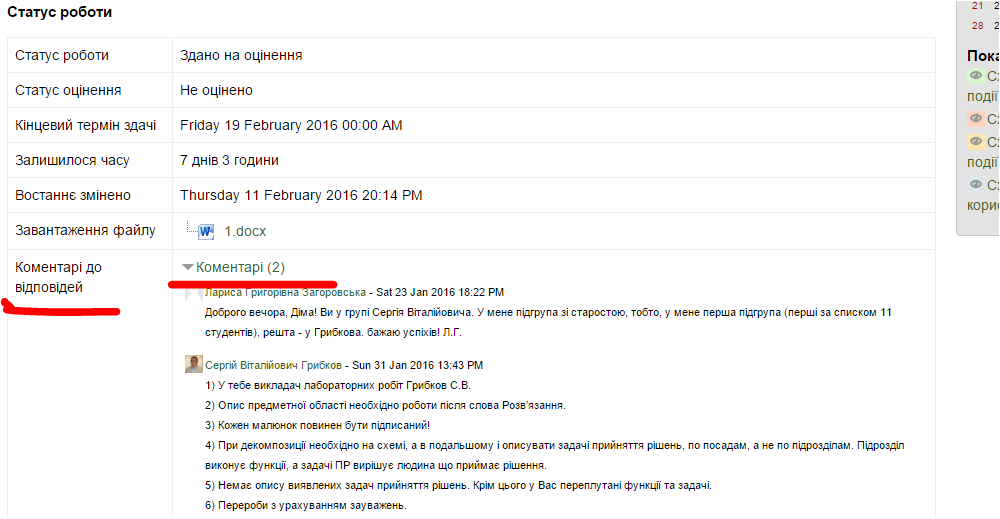The height and width of the screenshot is (519, 1000).
Task: Collapse the Коментарі (2) triangle arrow
Action: [188, 268]
